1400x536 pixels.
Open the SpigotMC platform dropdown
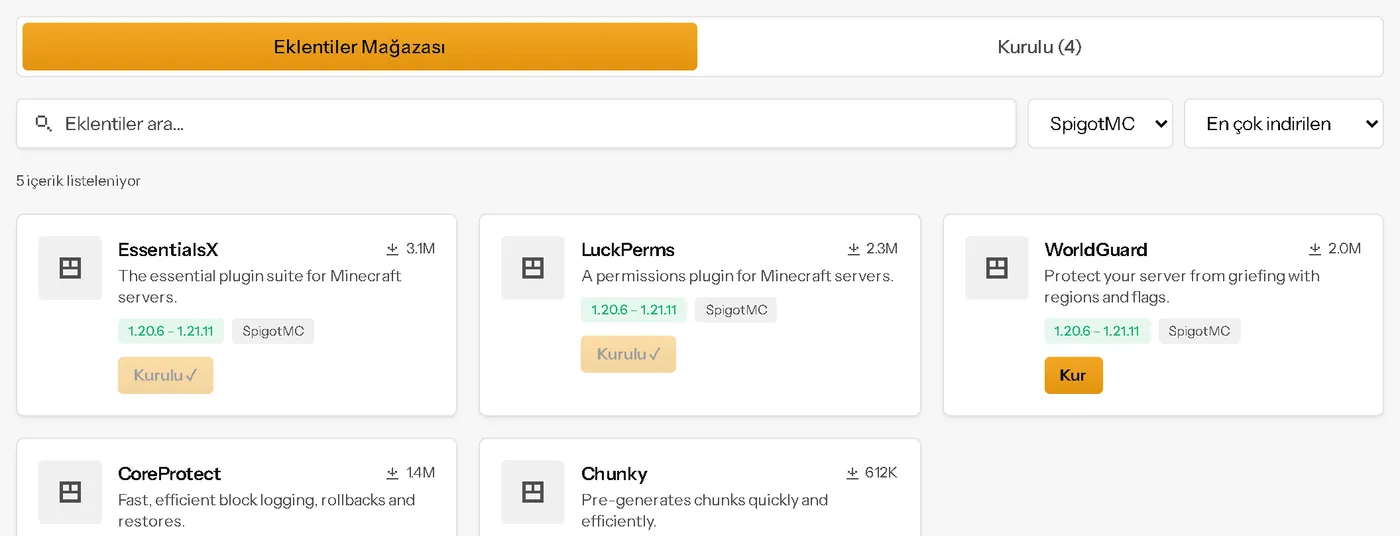pyautogui.click(x=1100, y=124)
